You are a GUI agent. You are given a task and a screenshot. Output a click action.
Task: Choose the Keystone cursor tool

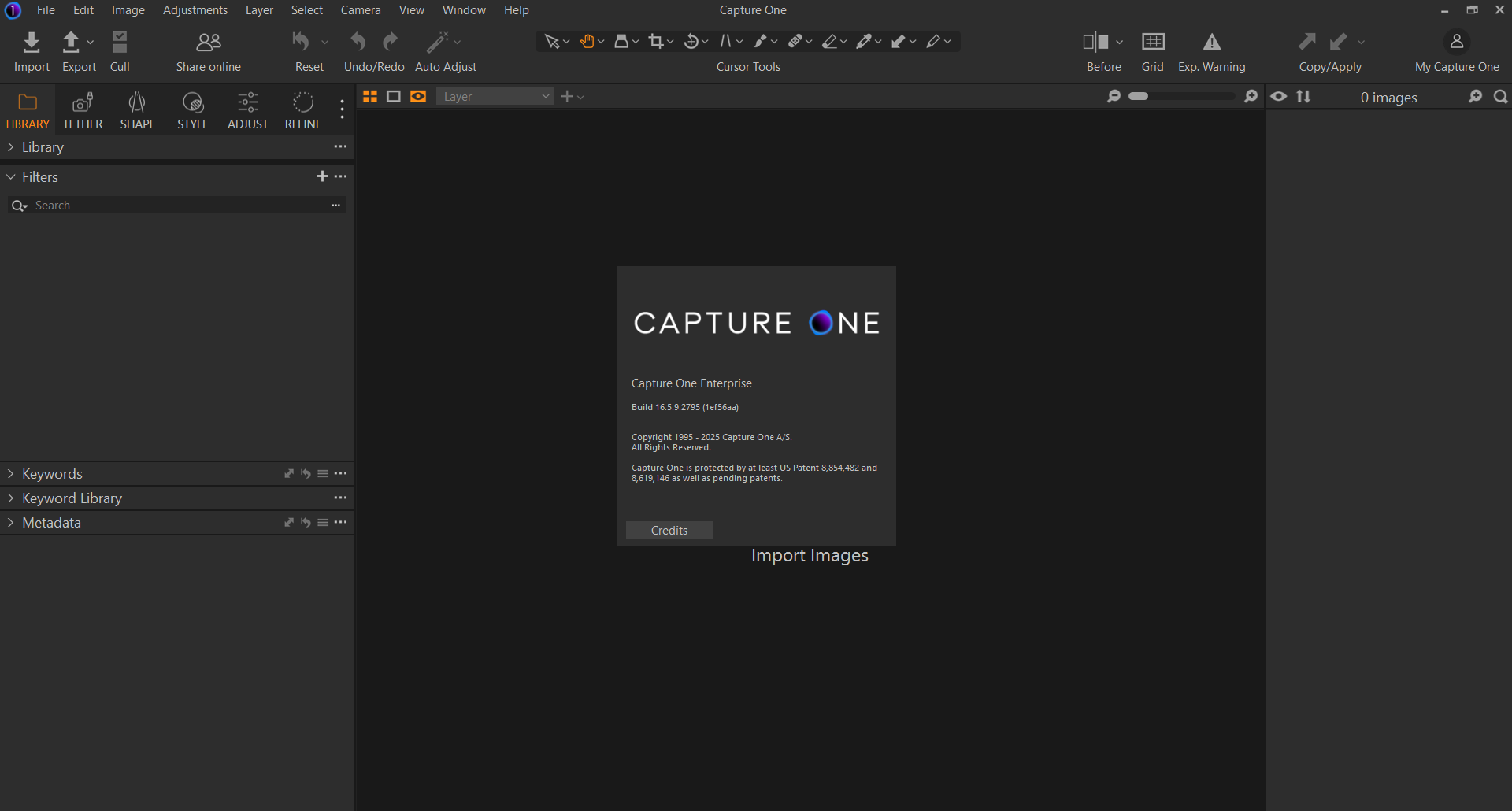pos(726,42)
